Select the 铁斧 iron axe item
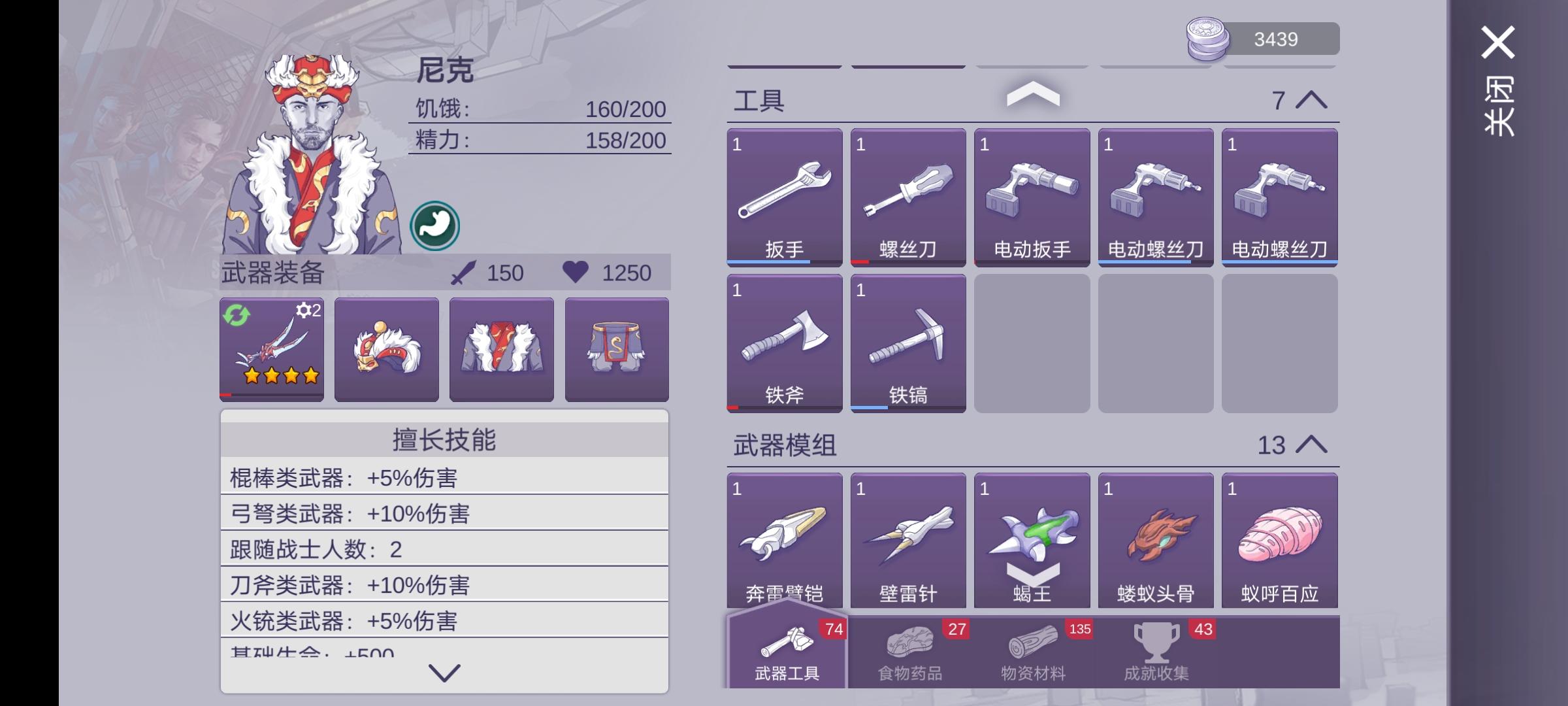Image resolution: width=1568 pixels, height=706 pixels. (784, 343)
